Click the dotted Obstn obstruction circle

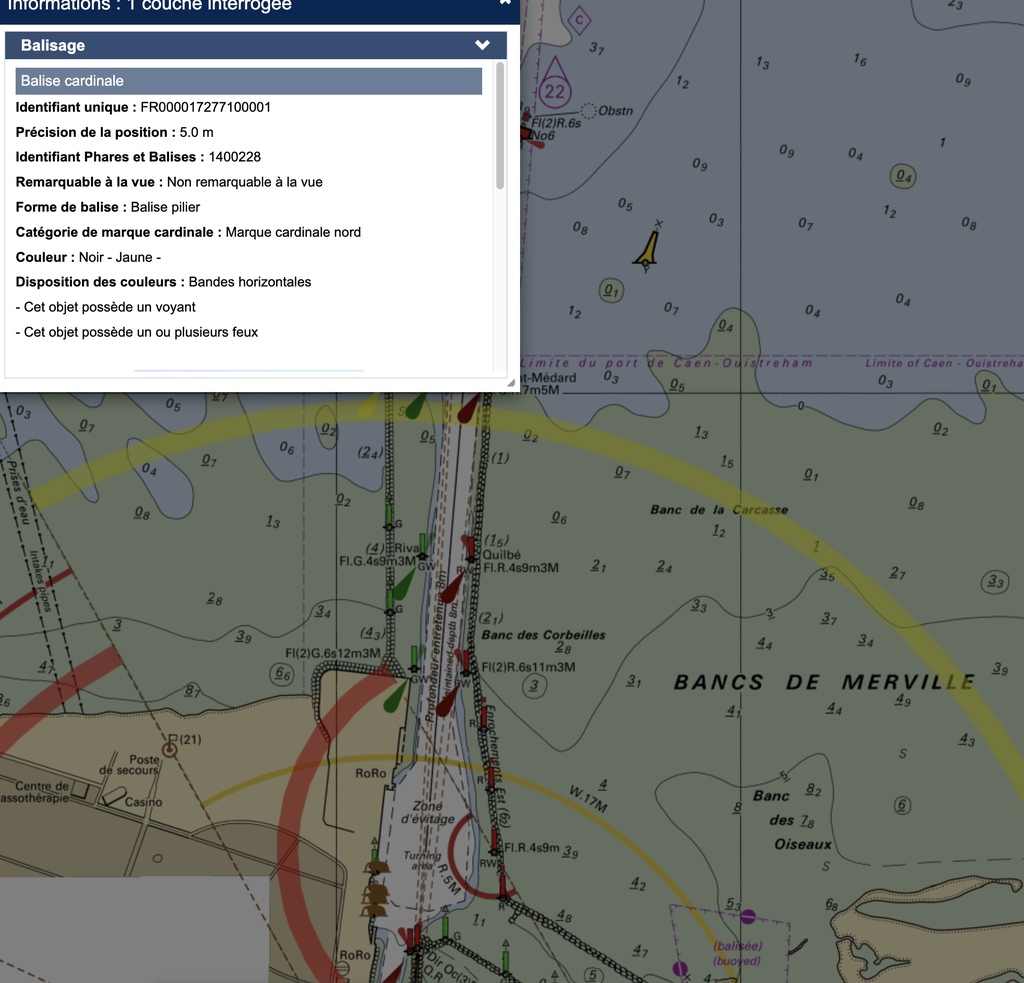click(589, 110)
